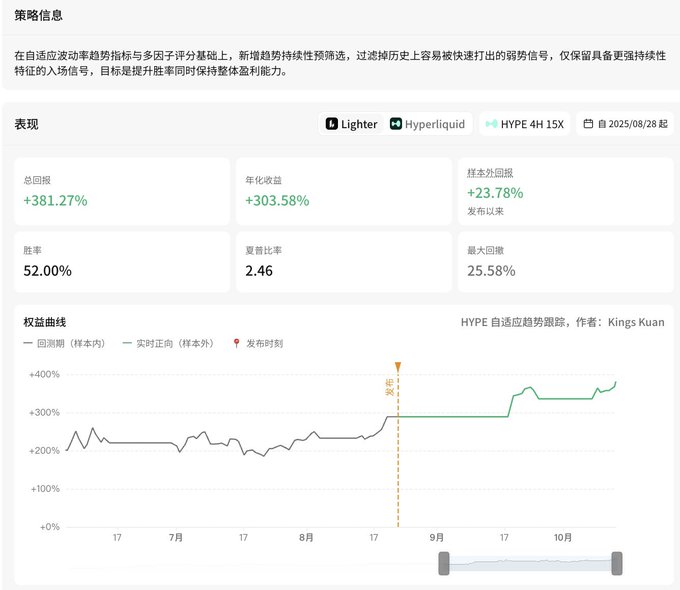This screenshot has height=590, width=680.
Task: Toggle the 实时正向（样本外）legend series
Action: click(x=168, y=344)
